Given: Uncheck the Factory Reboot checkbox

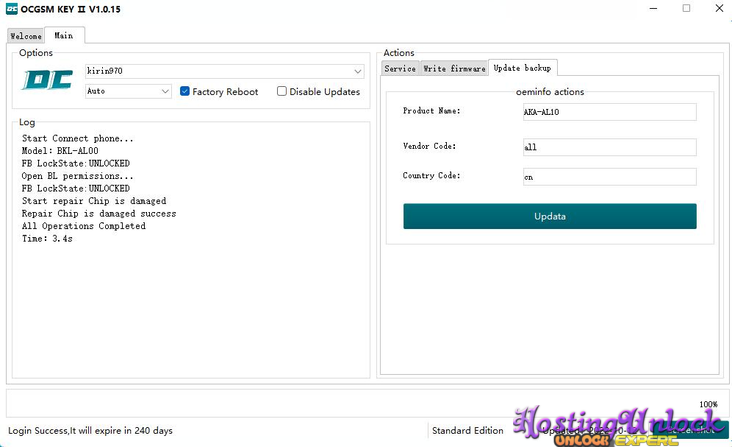Looking at the screenshot, I should (185, 91).
